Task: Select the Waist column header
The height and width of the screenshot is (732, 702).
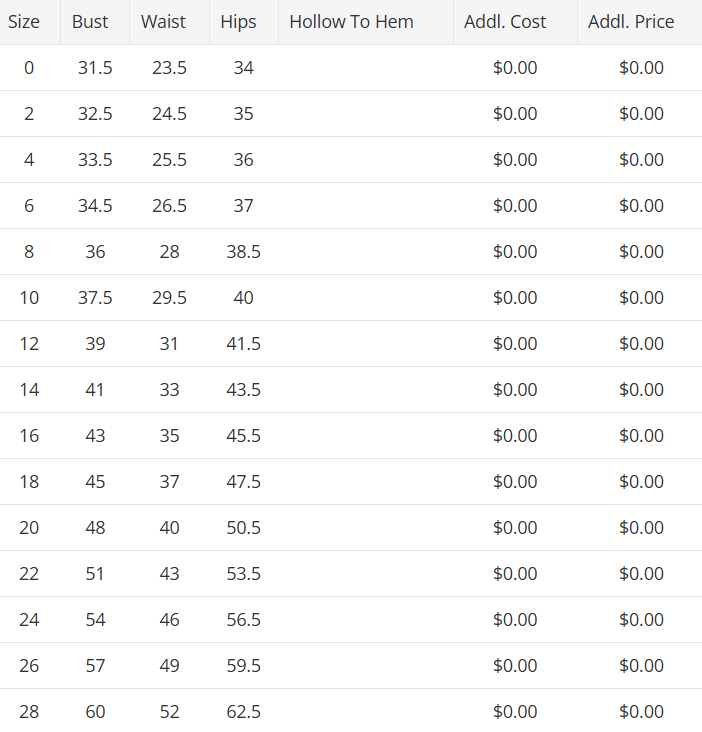Action: click(163, 22)
